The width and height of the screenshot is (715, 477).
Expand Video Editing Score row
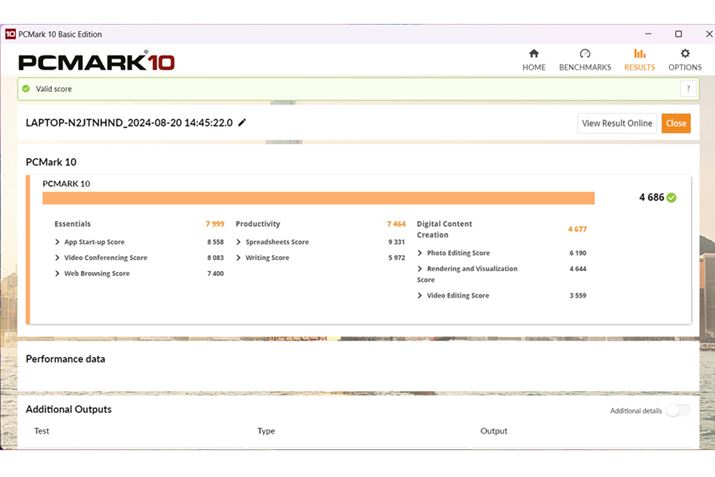tap(420, 296)
